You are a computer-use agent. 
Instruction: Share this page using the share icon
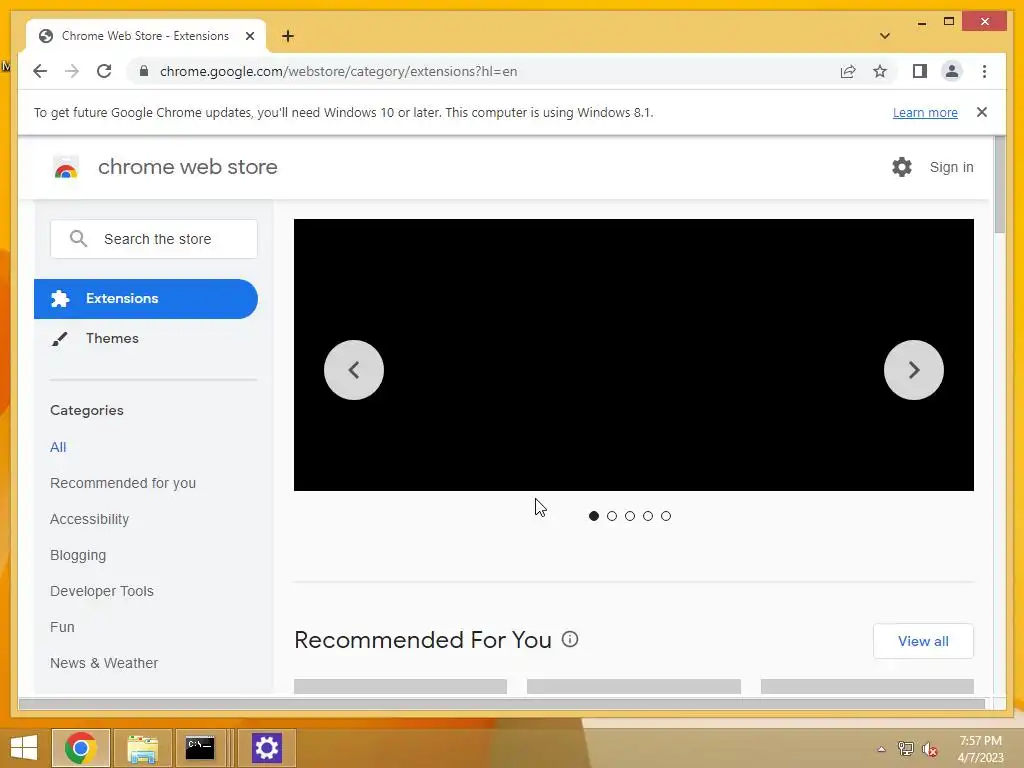[848, 71]
